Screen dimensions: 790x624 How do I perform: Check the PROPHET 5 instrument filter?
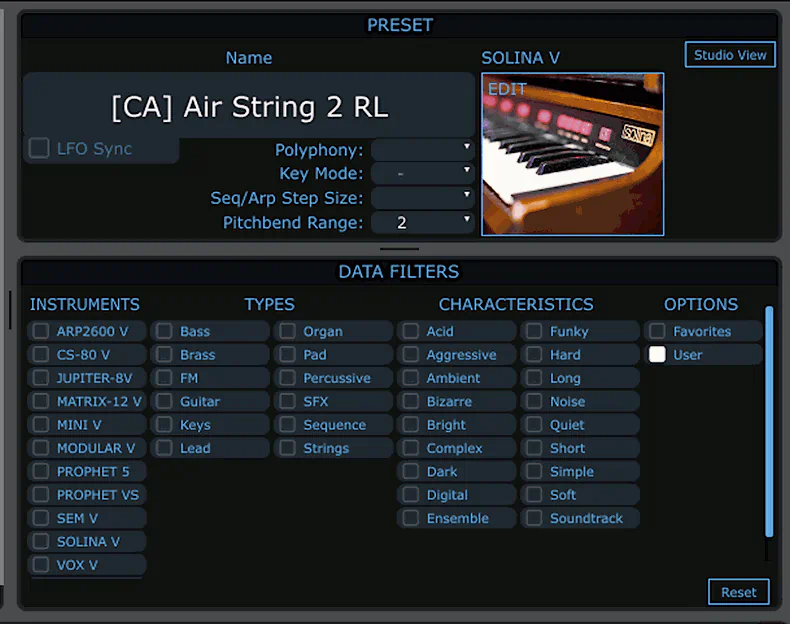tap(41, 471)
